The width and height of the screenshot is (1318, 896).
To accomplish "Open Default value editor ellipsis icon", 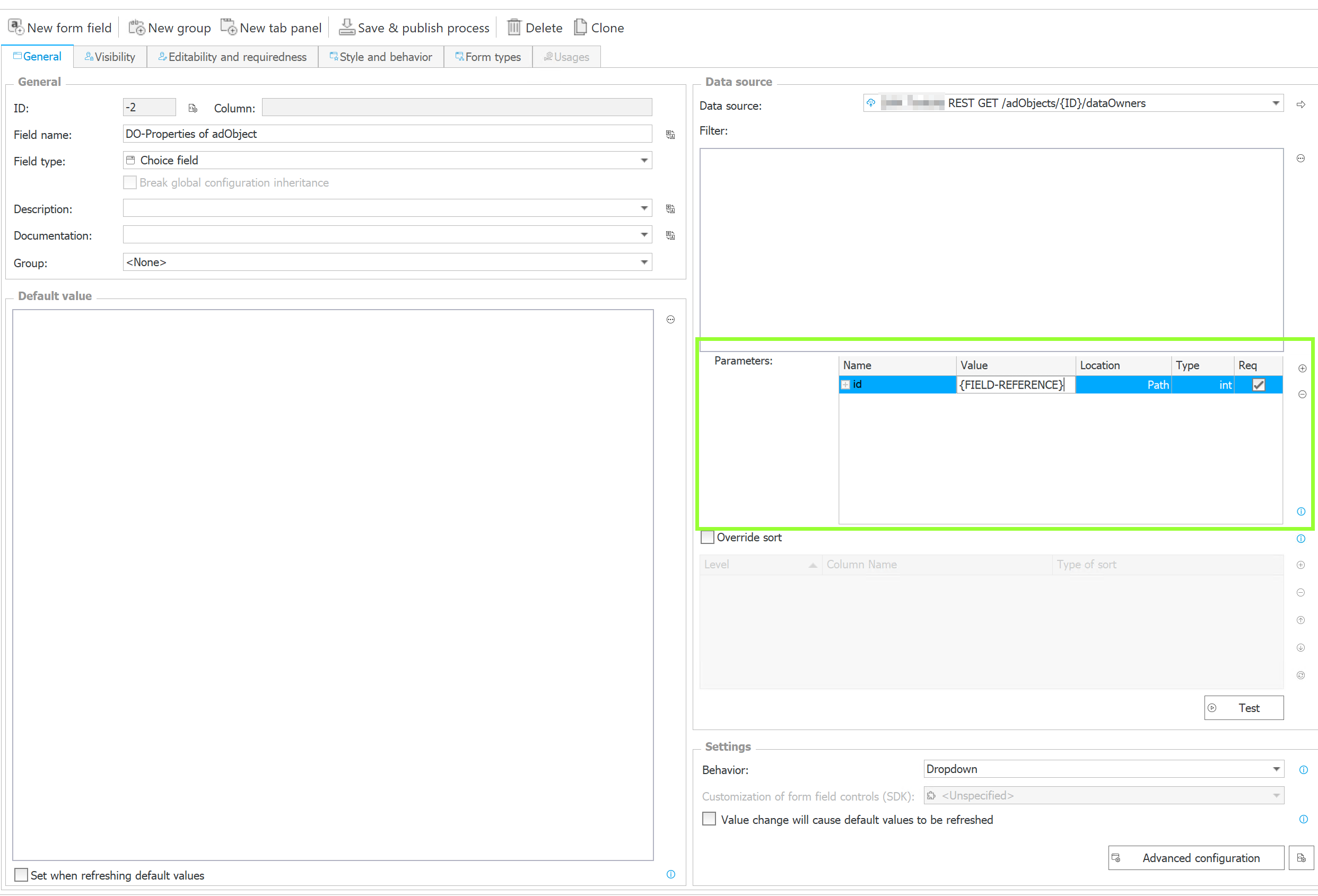I will pos(670,320).
